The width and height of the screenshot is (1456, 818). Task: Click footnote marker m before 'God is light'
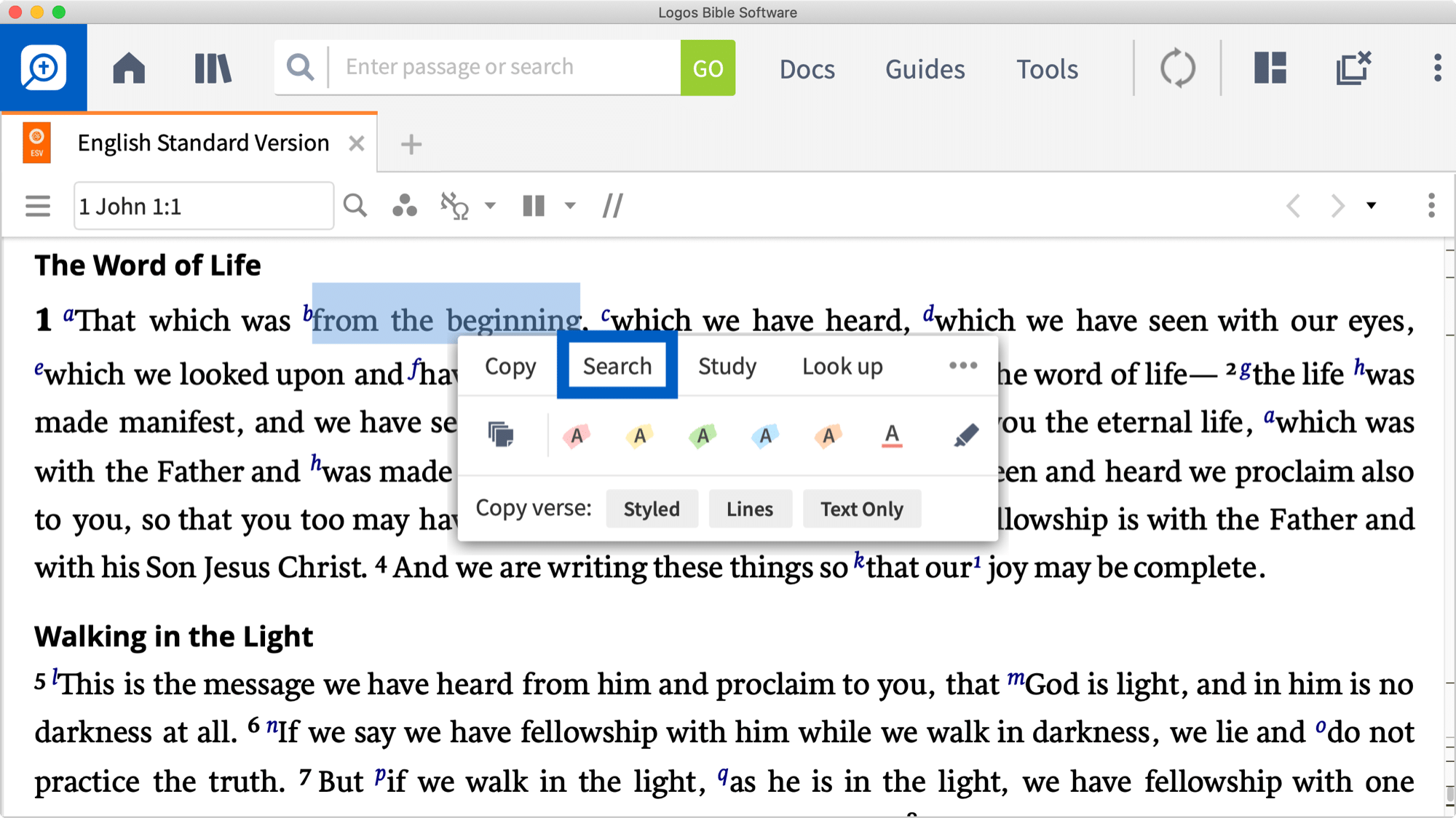tap(1016, 679)
